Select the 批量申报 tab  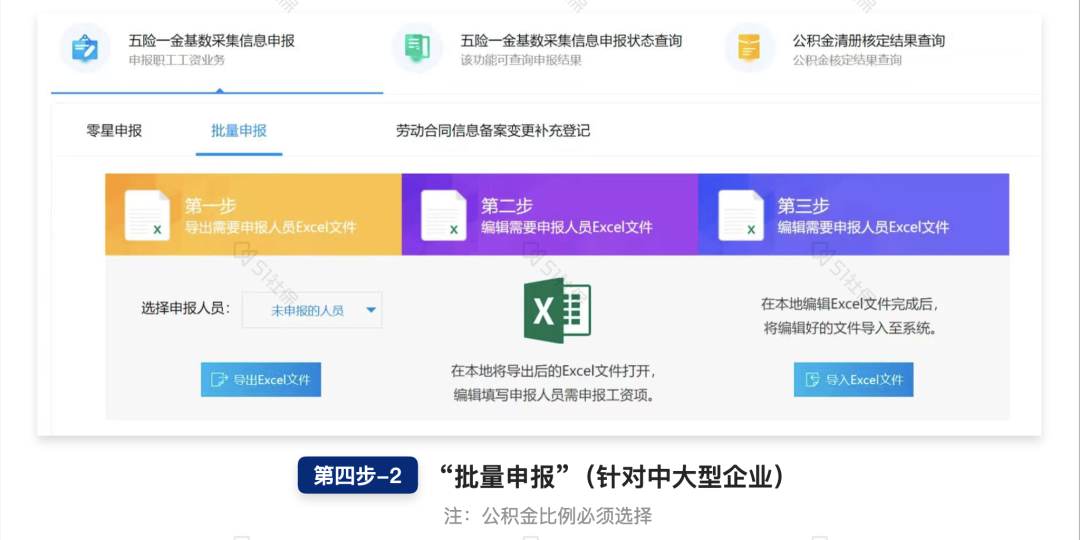point(239,131)
